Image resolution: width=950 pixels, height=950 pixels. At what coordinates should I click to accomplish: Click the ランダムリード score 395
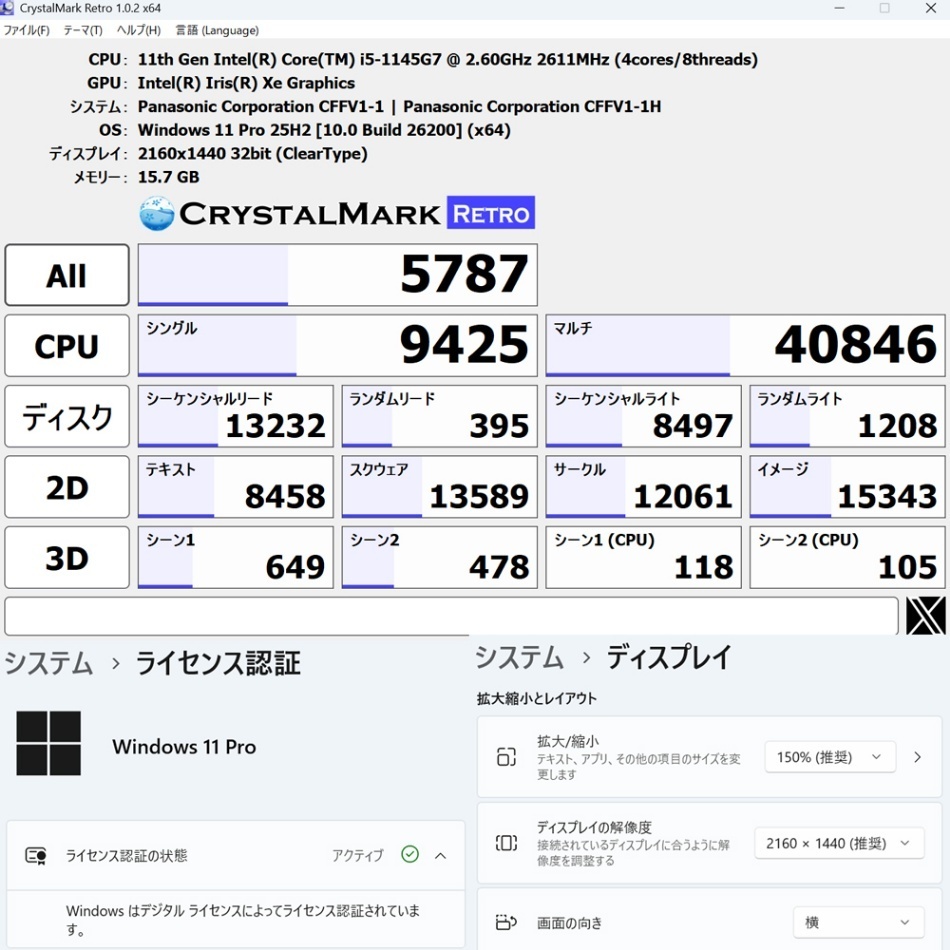tap(439, 417)
